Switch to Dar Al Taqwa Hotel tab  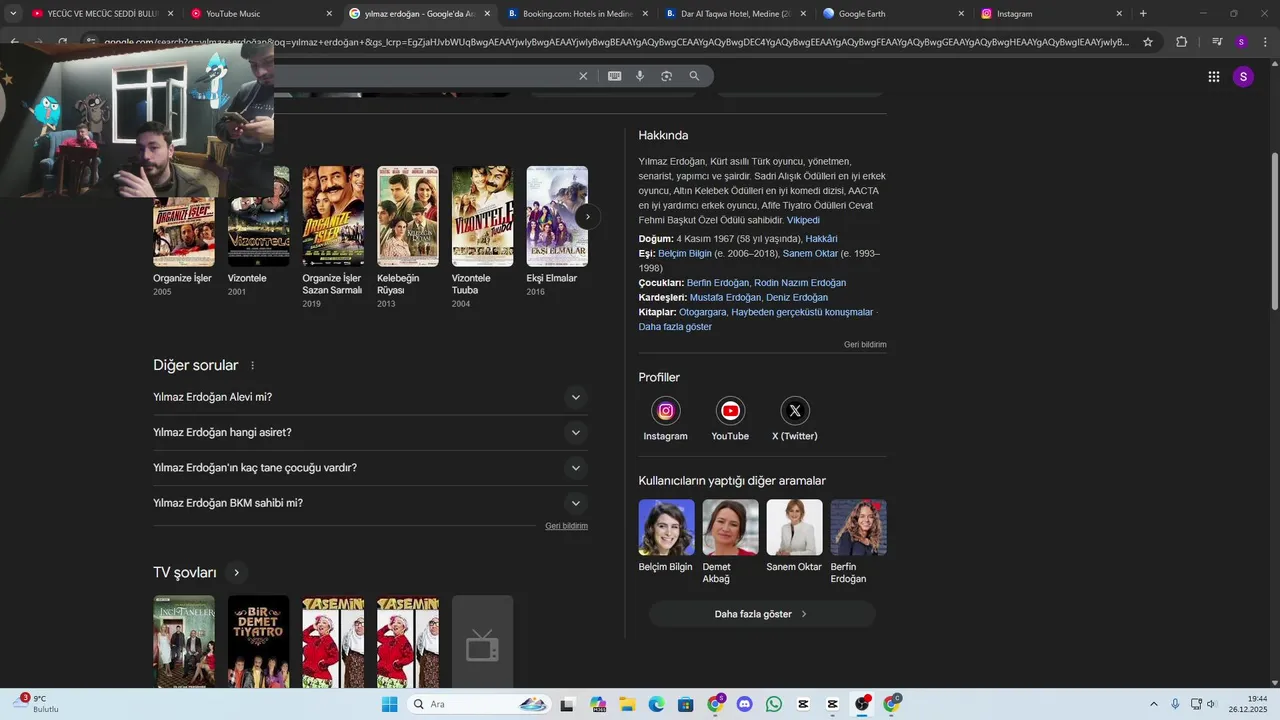pyautogui.click(x=735, y=14)
